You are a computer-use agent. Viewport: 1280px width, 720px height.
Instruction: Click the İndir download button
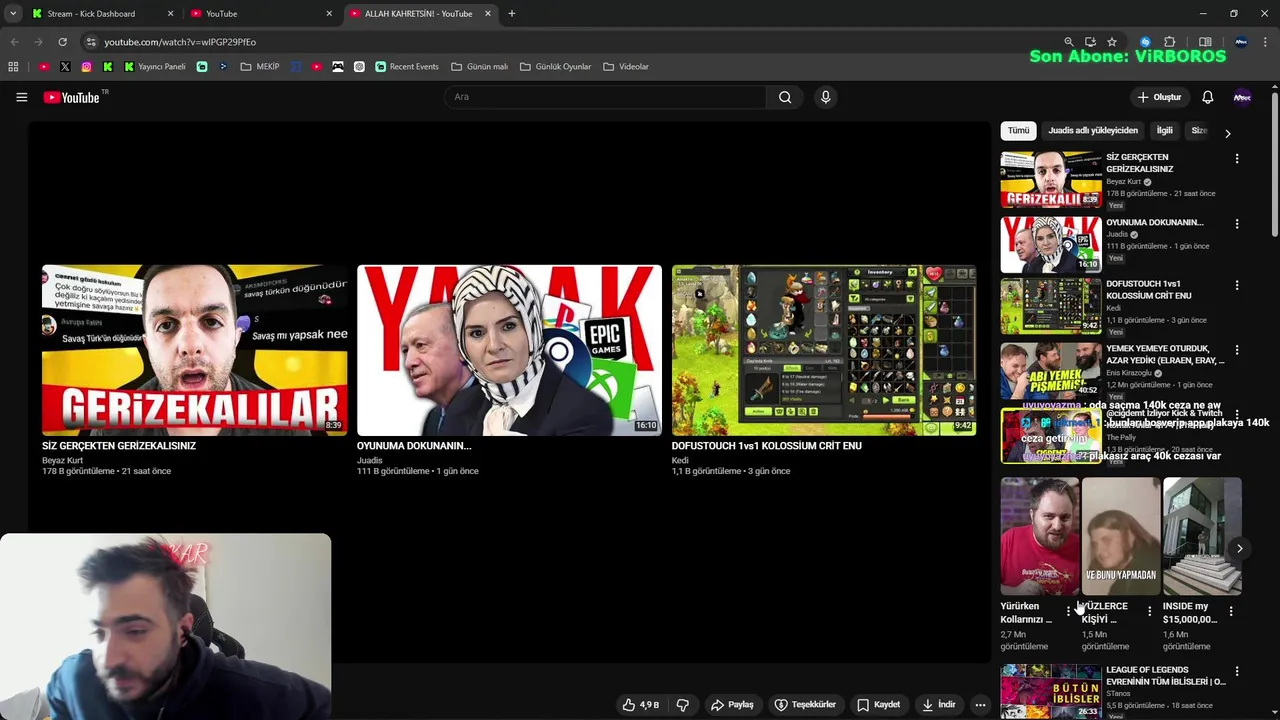point(939,705)
